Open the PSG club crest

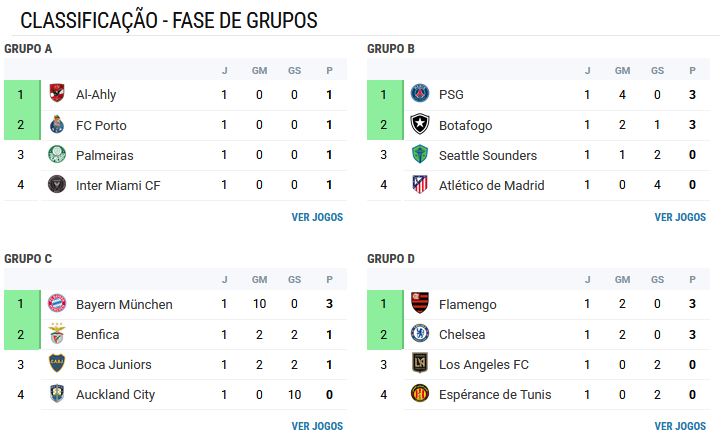(420, 94)
